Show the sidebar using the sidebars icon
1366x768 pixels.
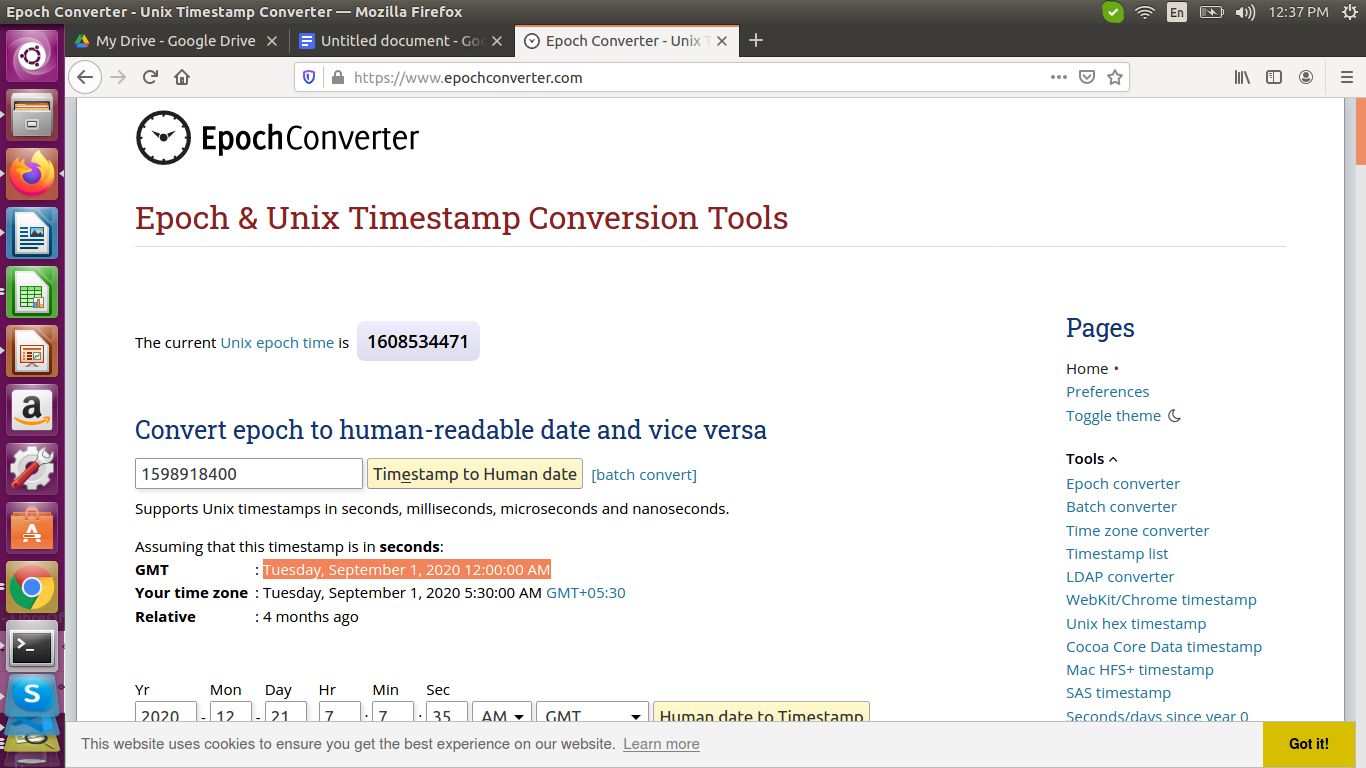tap(1274, 77)
